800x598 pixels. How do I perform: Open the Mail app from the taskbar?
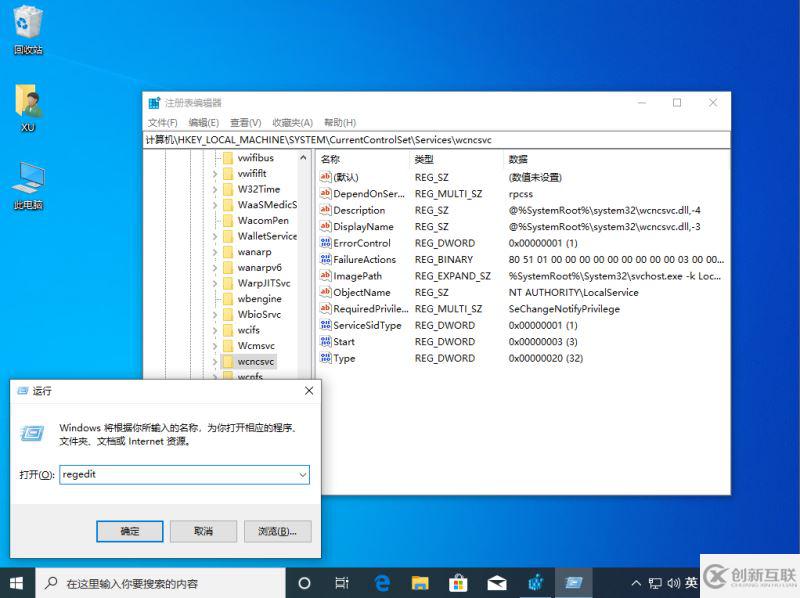(x=496, y=582)
